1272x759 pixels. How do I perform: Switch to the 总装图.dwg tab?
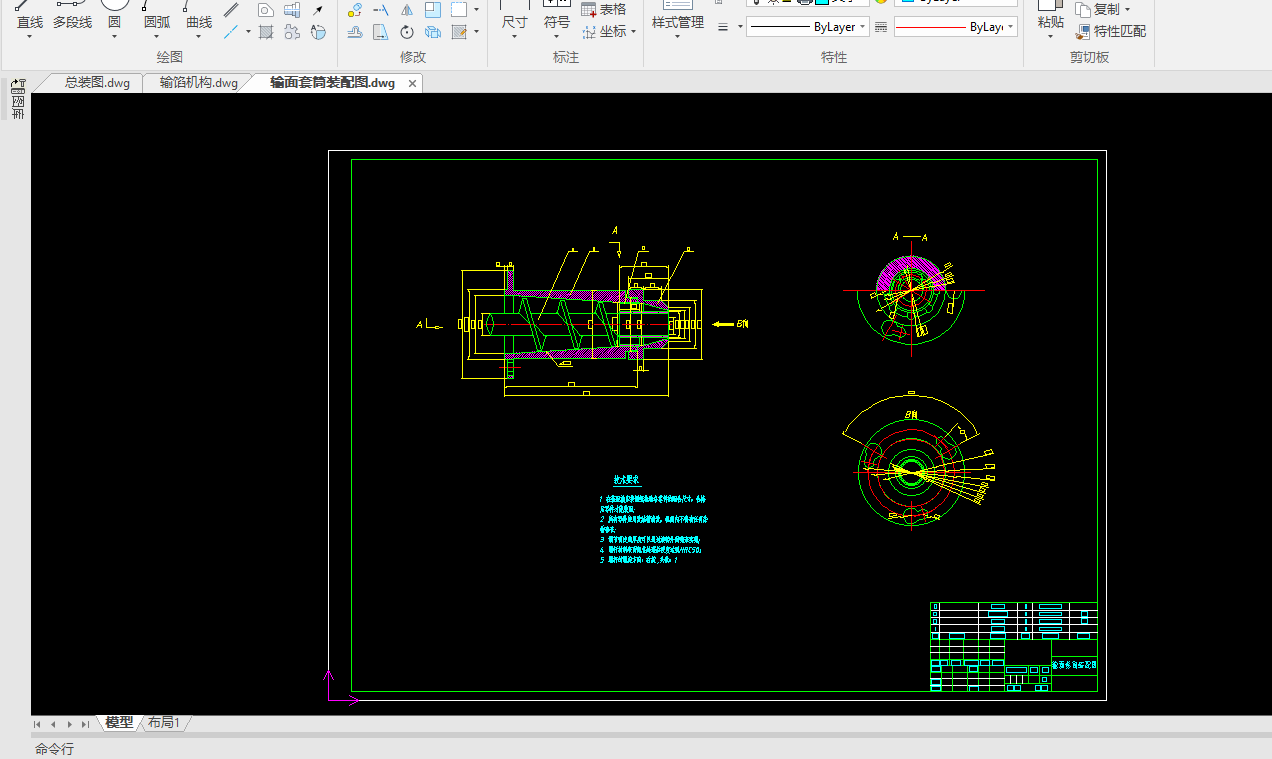[97, 83]
